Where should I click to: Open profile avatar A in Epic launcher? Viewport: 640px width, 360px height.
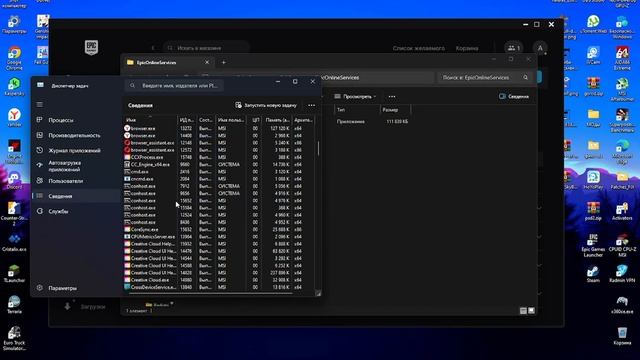click(540, 48)
